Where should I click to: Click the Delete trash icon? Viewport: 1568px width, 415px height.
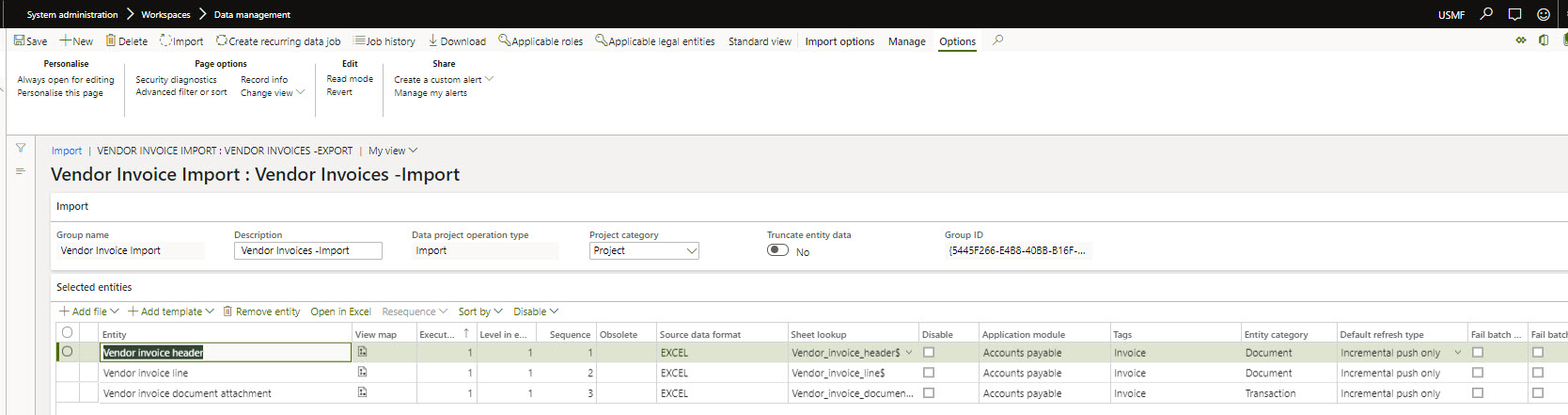(x=111, y=40)
